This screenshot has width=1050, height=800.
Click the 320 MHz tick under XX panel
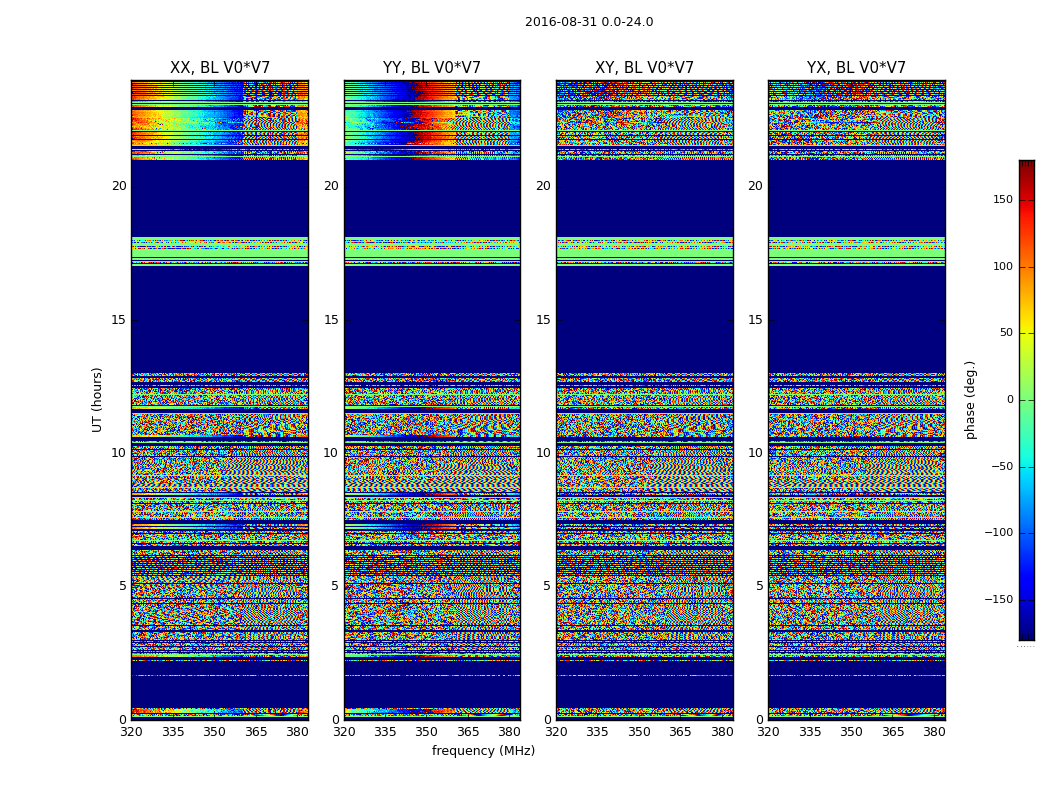click(x=131, y=732)
